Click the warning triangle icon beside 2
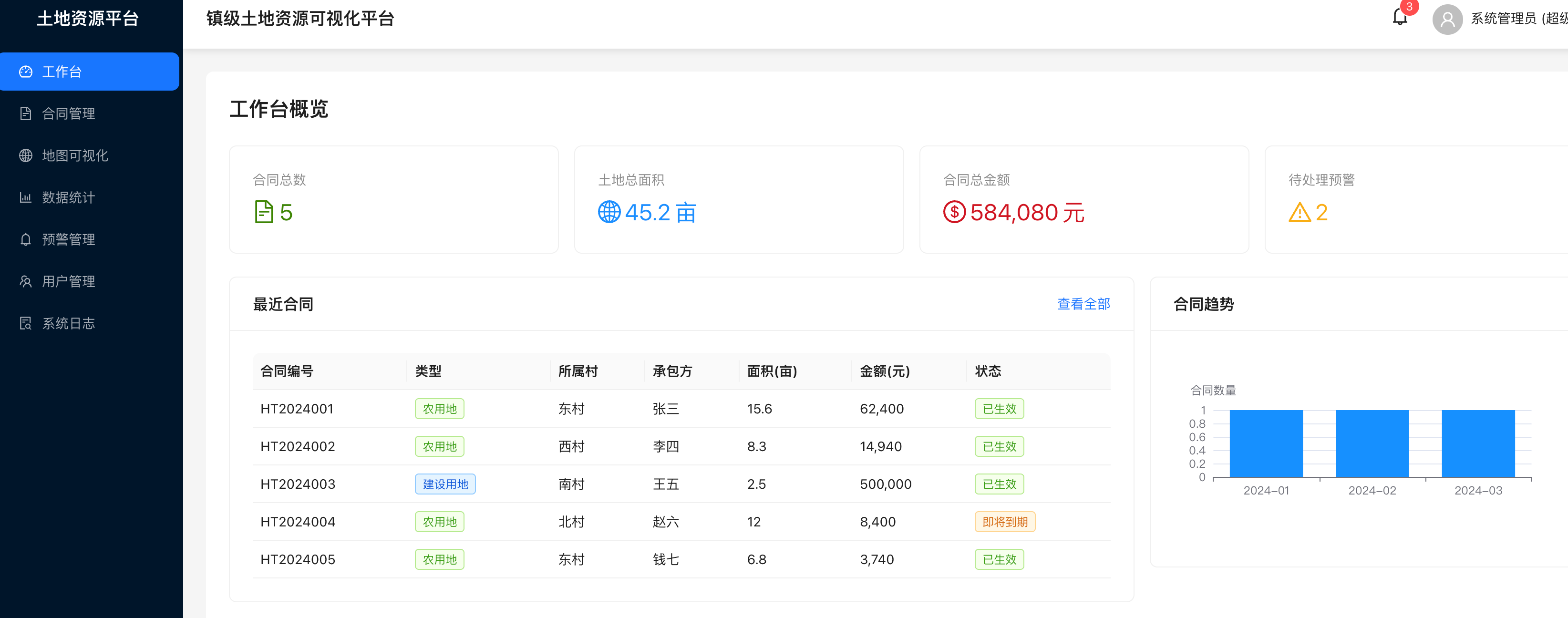The image size is (1568, 618). (1299, 212)
